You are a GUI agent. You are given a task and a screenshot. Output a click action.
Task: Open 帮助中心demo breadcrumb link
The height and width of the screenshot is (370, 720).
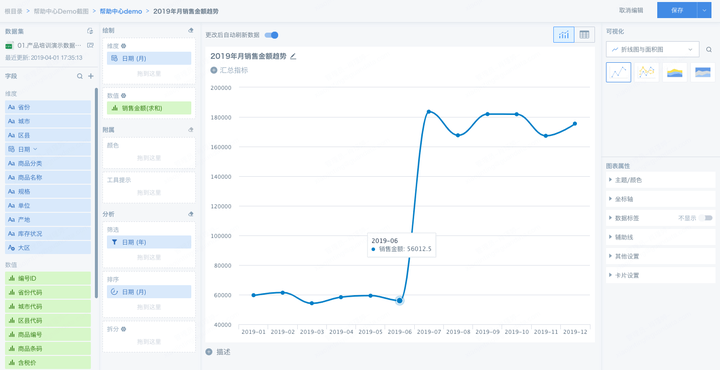[x=121, y=11]
